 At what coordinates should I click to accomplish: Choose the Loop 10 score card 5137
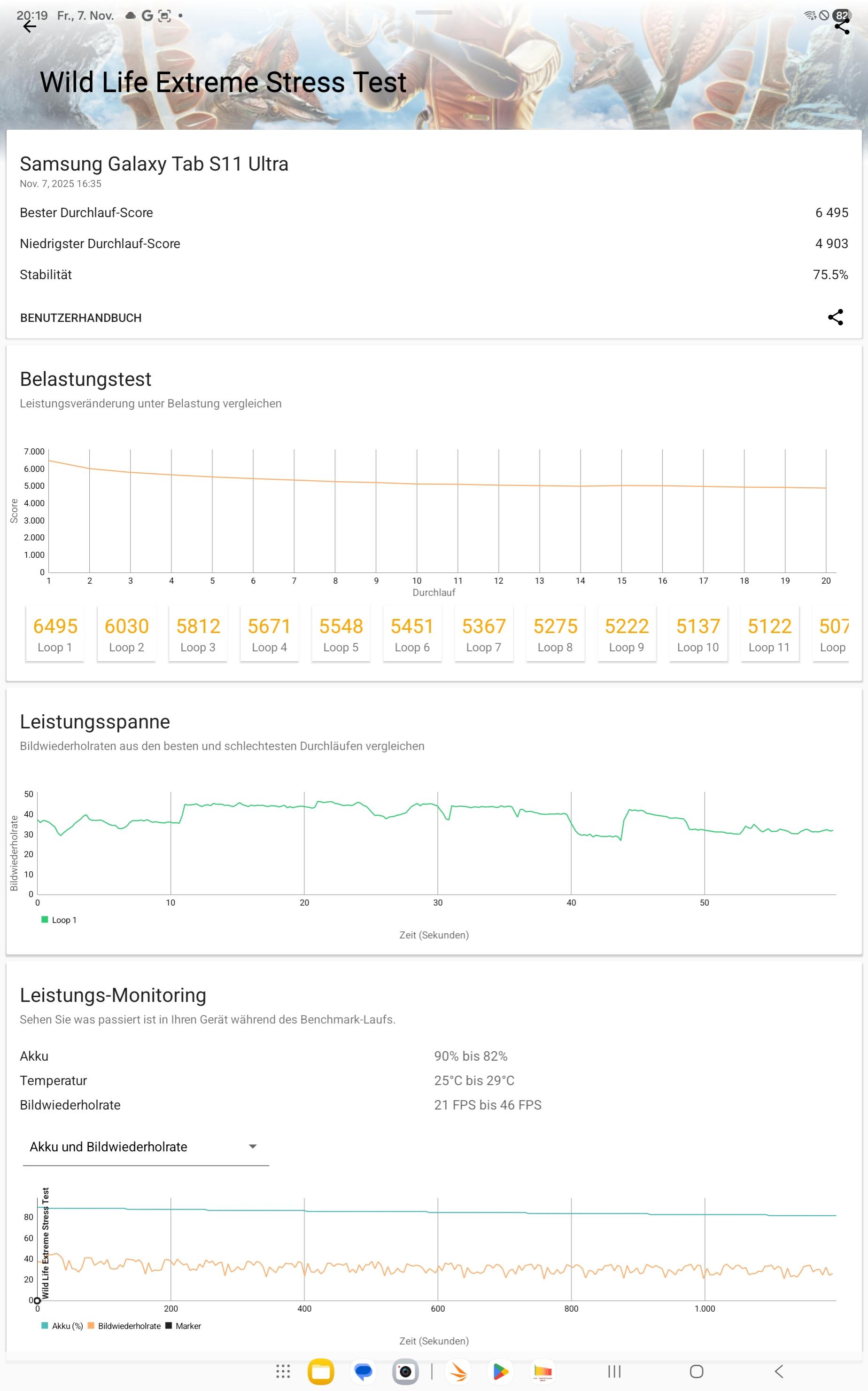(697, 634)
